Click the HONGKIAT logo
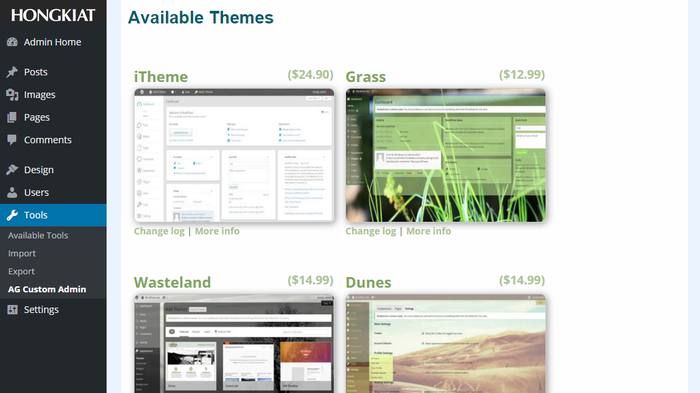The height and width of the screenshot is (393, 700). pos(53,15)
